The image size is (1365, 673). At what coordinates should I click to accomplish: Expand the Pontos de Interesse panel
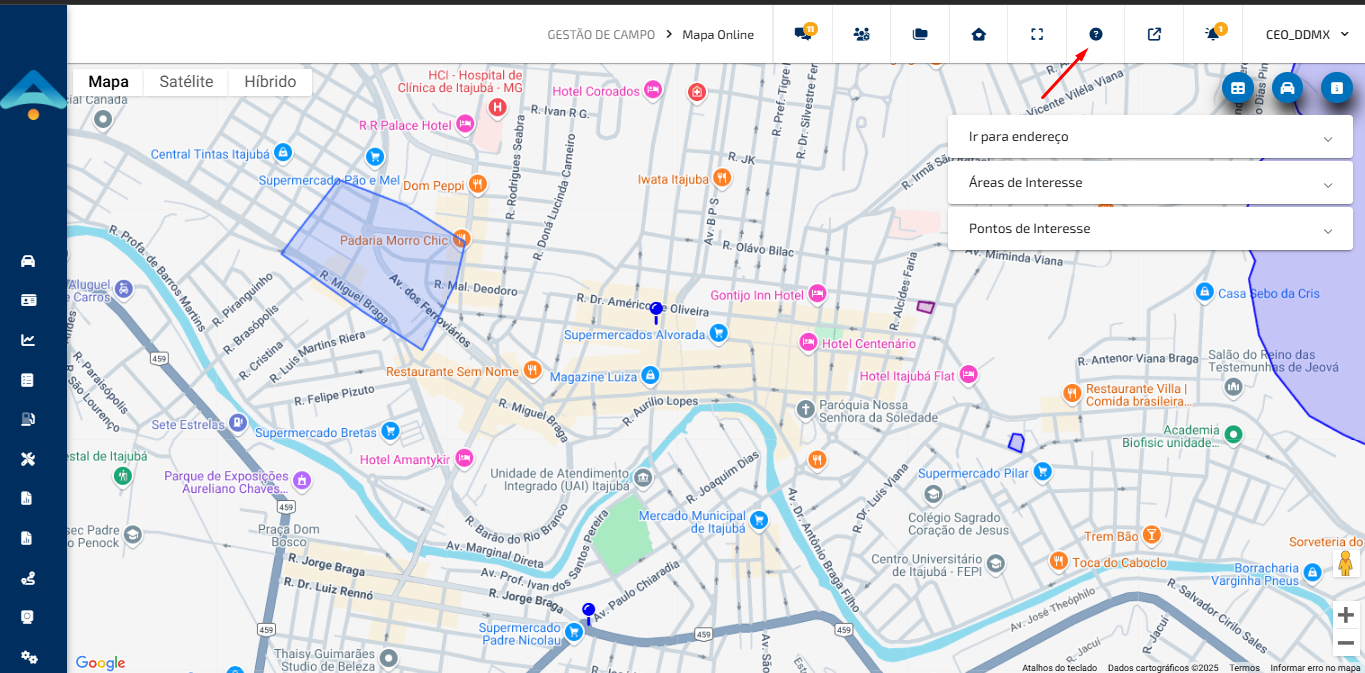(x=1150, y=229)
